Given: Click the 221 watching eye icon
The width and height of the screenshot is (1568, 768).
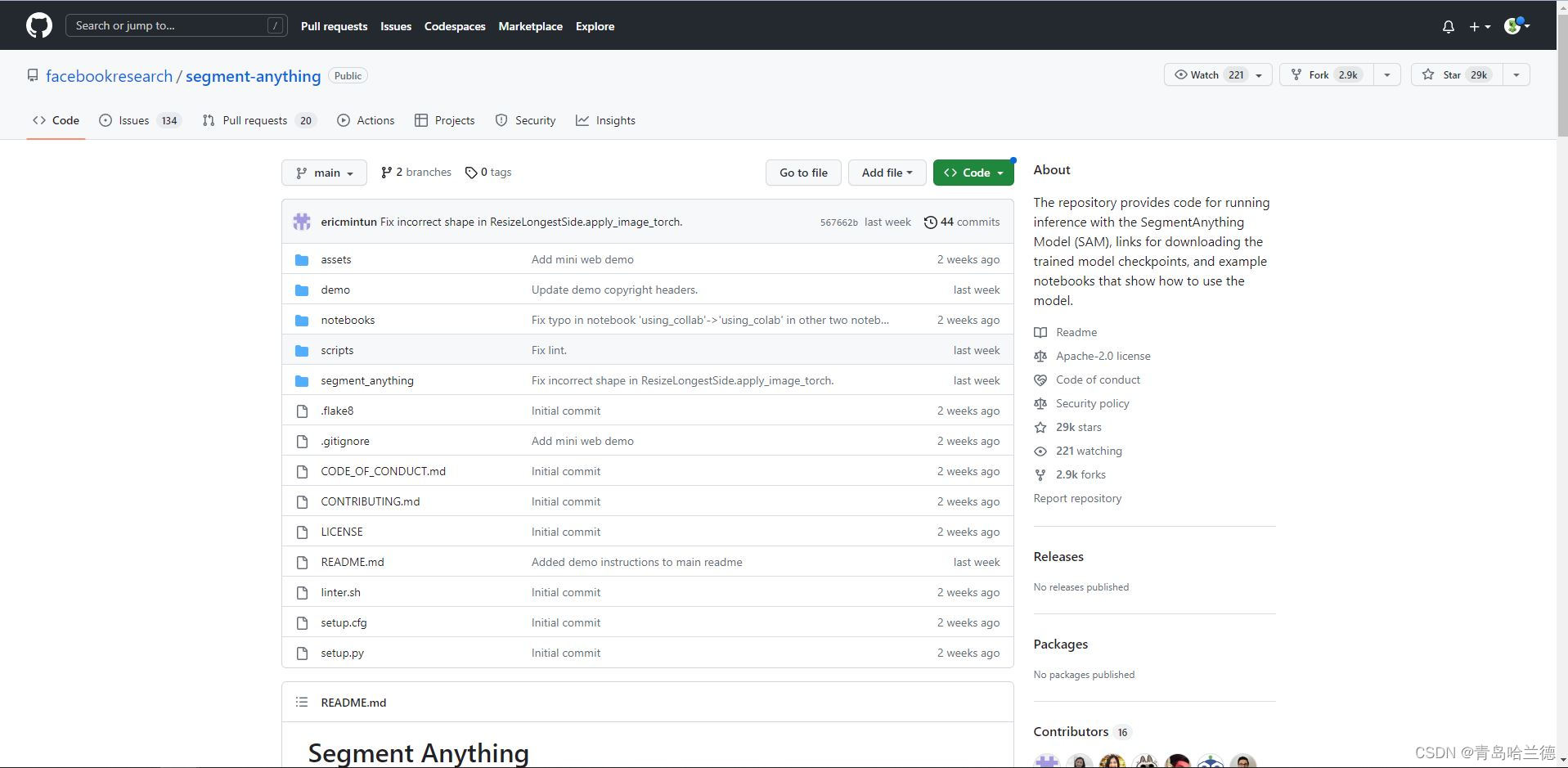Looking at the screenshot, I should (1040, 451).
